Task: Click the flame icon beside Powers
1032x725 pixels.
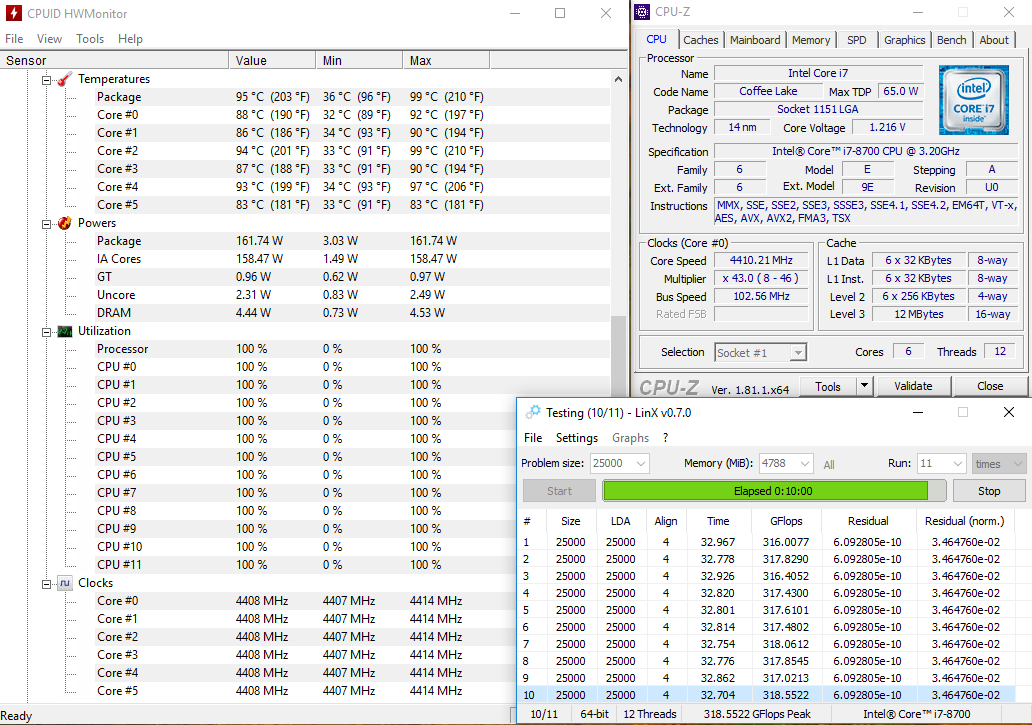Action: click(64, 223)
